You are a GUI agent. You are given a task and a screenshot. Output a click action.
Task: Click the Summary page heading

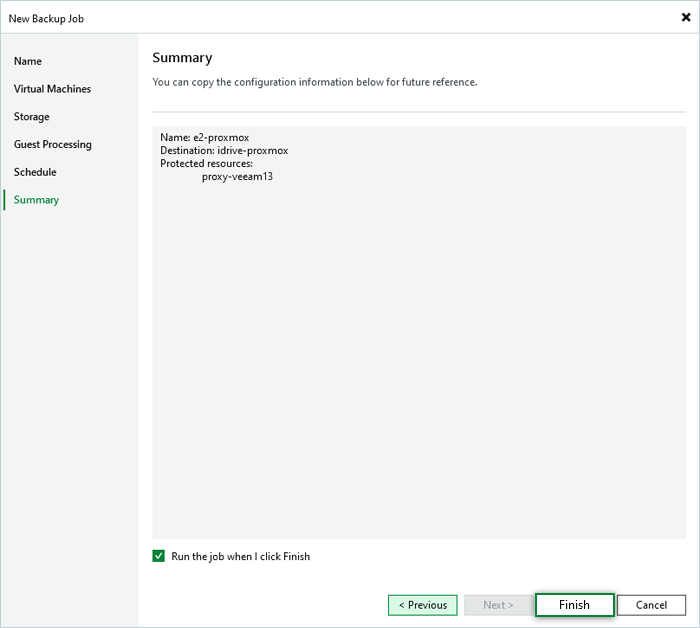[x=182, y=58]
